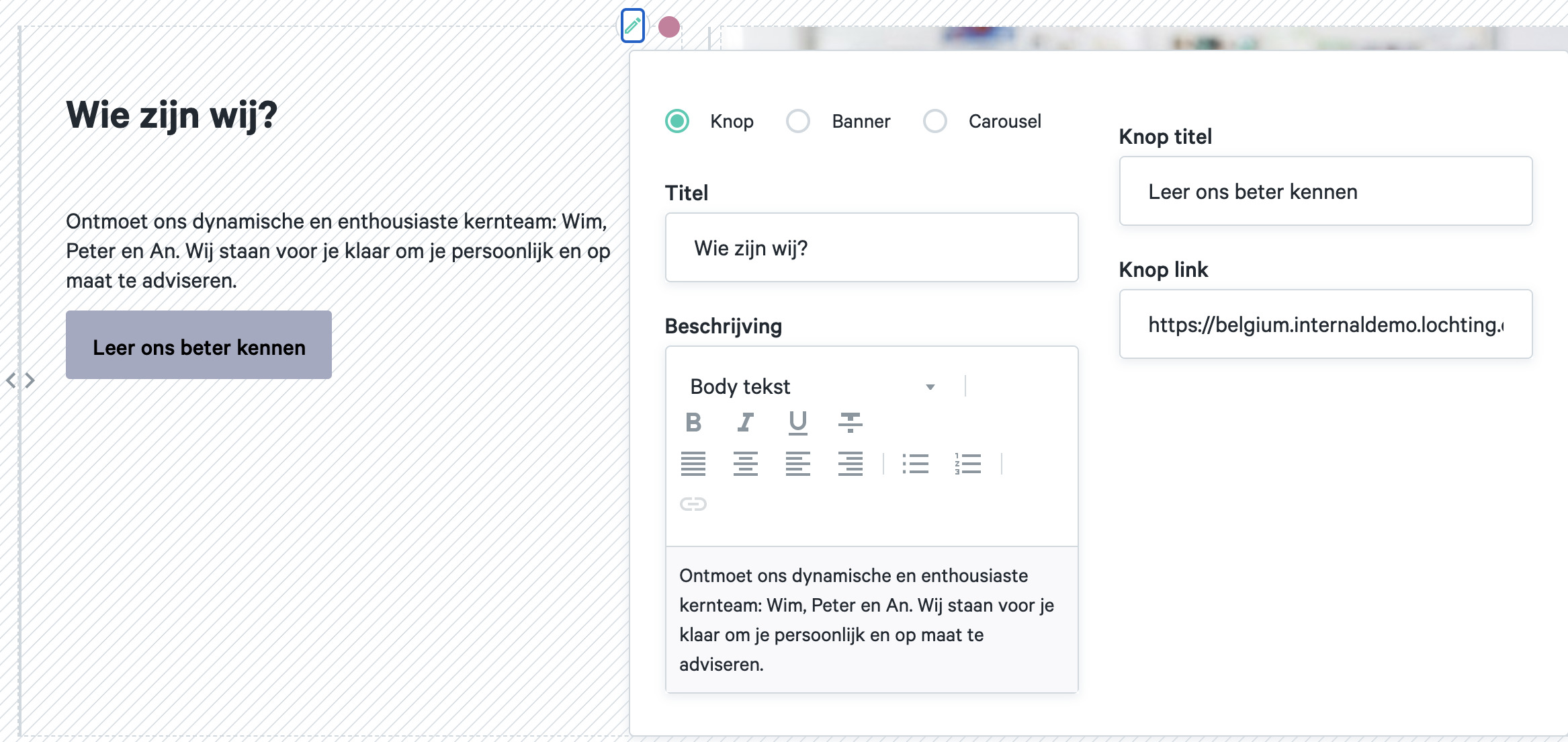Click the Knop link URL field
1568x742 pixels.
(x=1325, y=325)
